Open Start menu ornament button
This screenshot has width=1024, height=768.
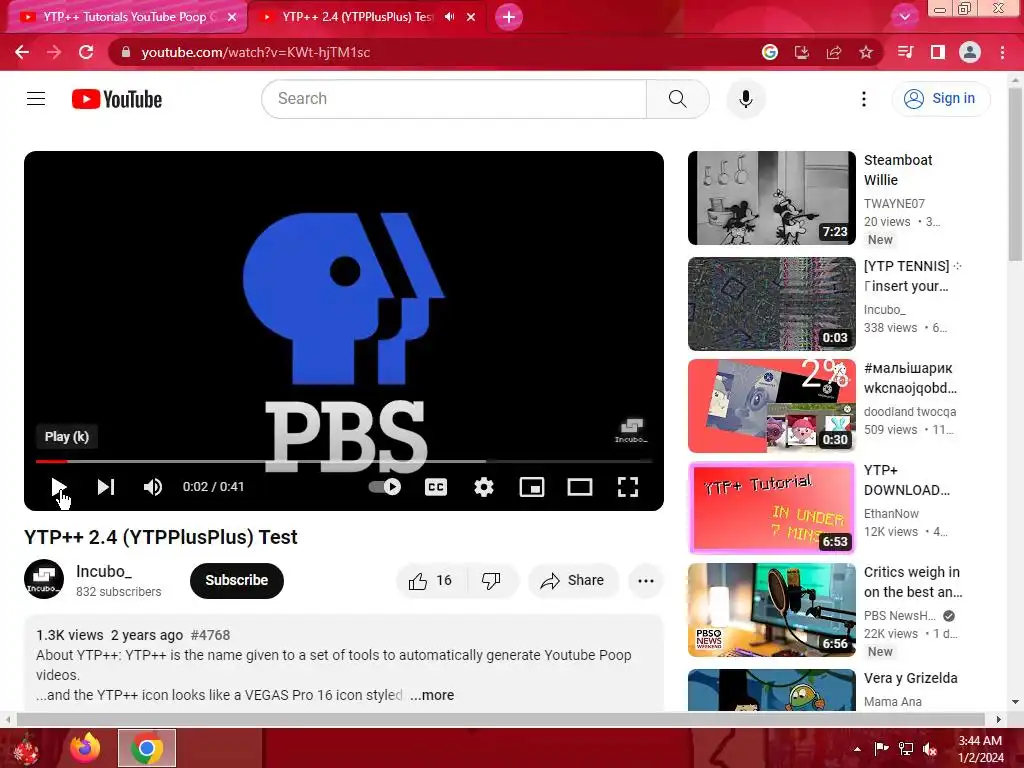(26, 748)
